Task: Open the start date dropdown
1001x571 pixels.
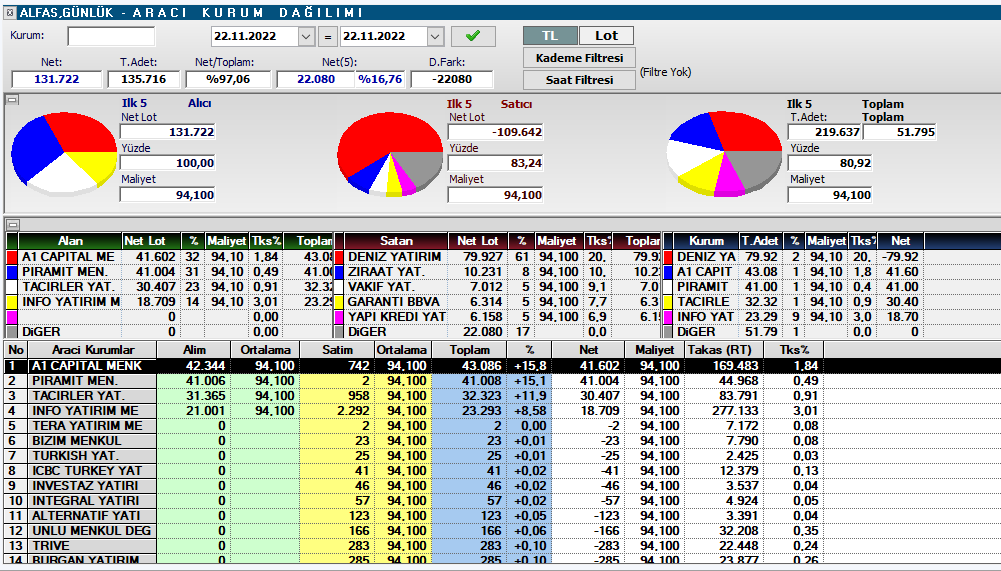Action: point(306,36)
